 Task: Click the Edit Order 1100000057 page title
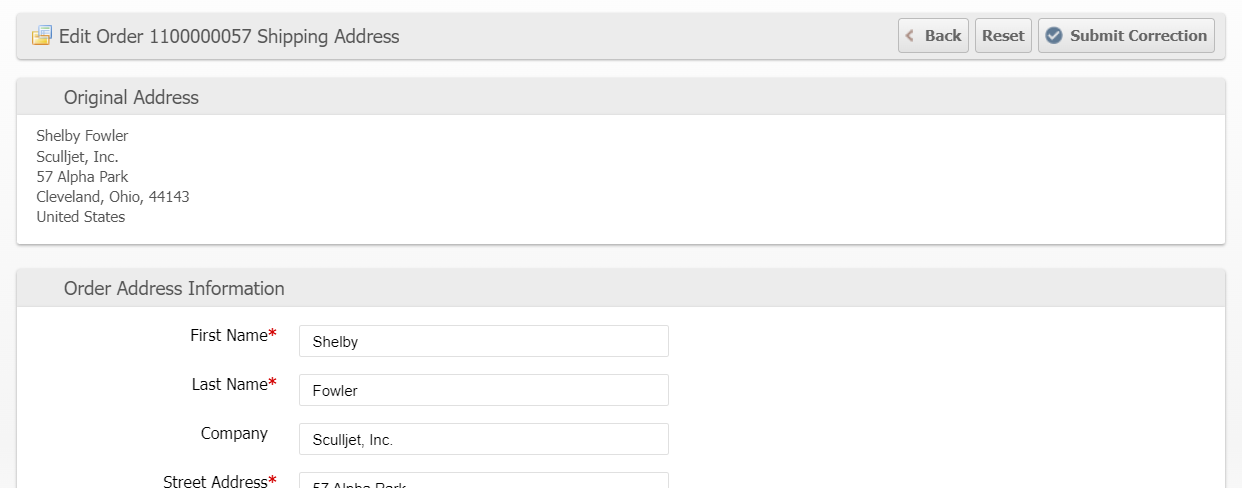click(x=229, y=36)
